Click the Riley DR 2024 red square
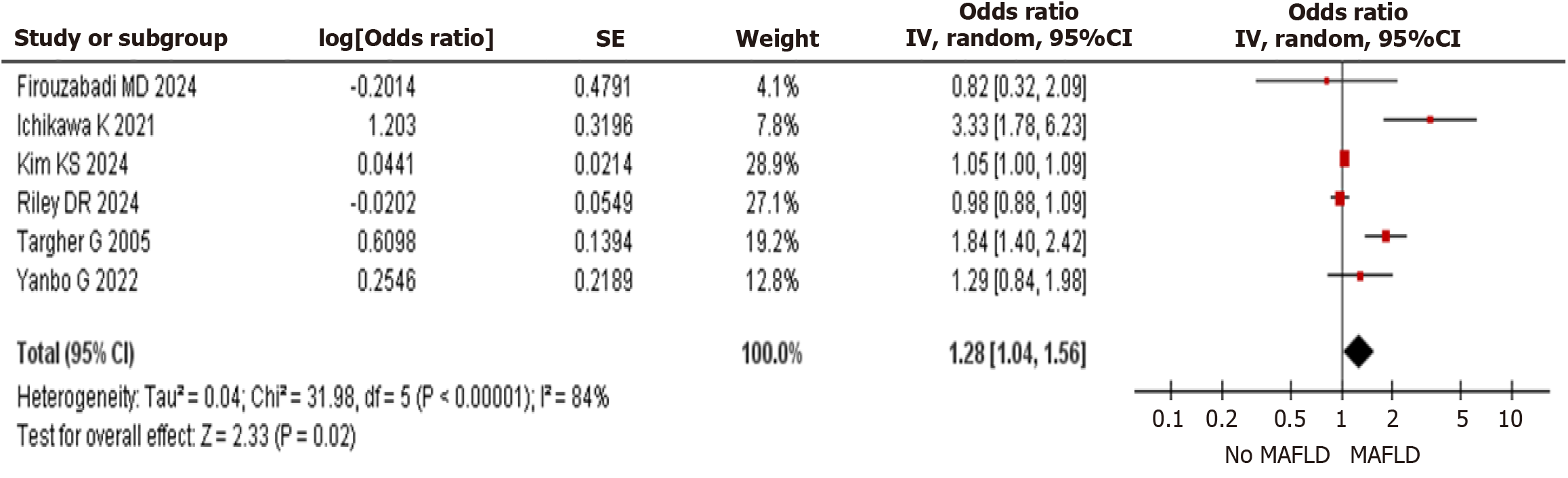 pos(1339,198)
